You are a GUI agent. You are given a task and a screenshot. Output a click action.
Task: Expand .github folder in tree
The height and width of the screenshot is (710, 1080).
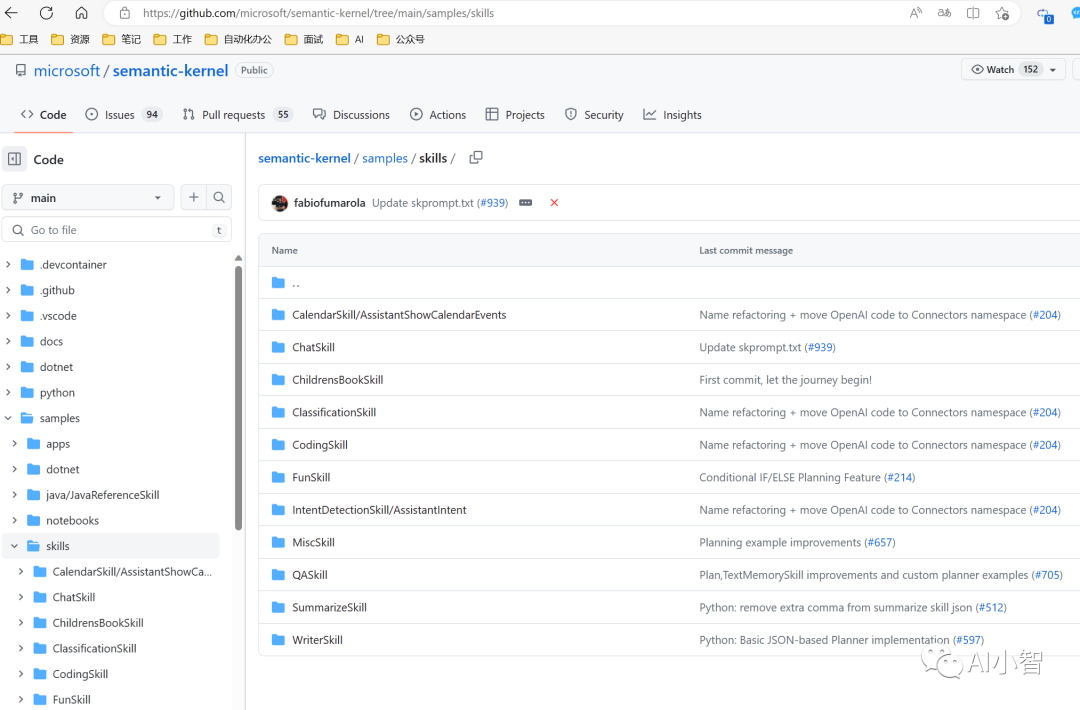[x=8, y=290]
